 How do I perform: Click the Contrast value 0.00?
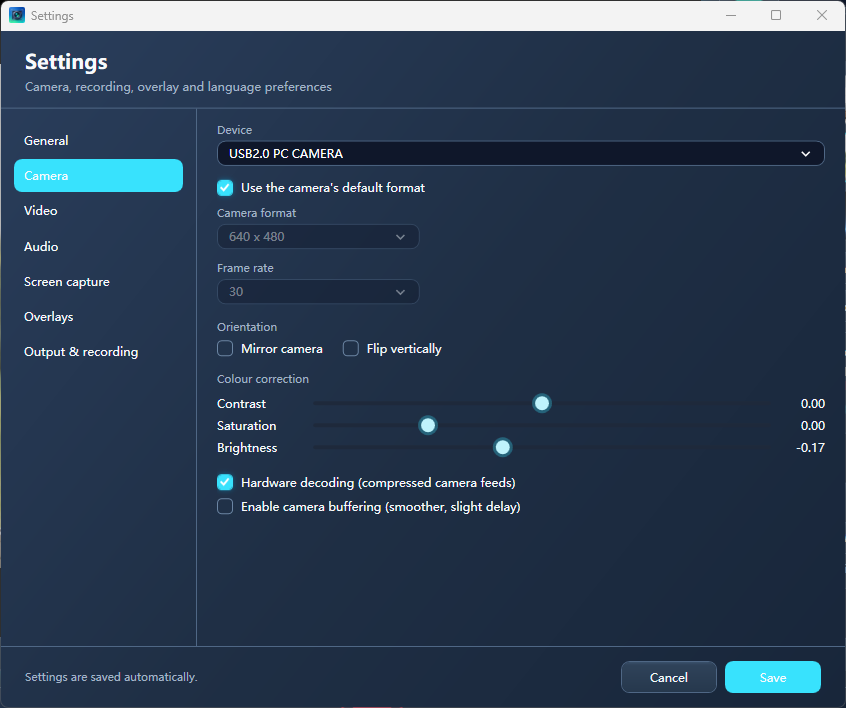(813, 404)
